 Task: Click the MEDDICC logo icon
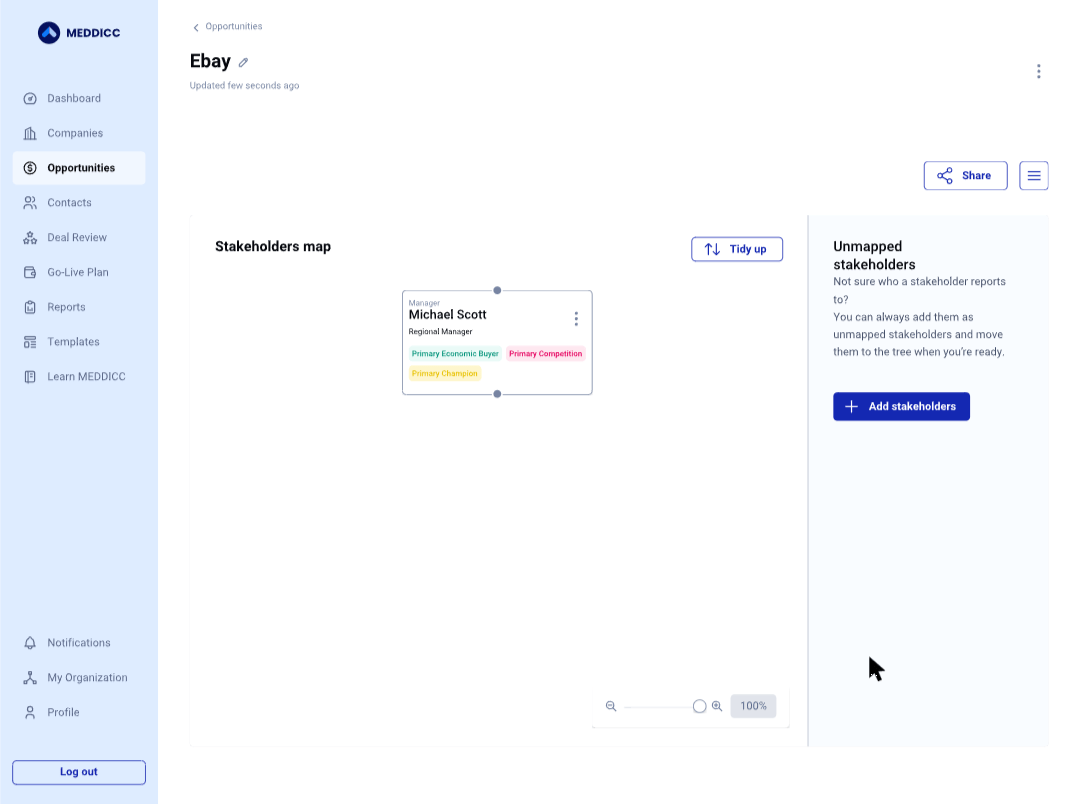49,32
